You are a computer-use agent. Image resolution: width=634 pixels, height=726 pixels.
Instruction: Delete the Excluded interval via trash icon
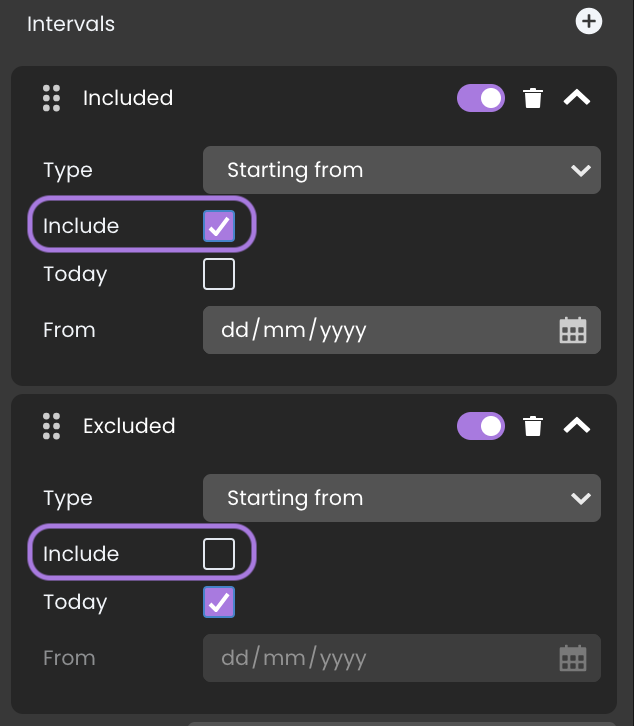tap(533, 426)
